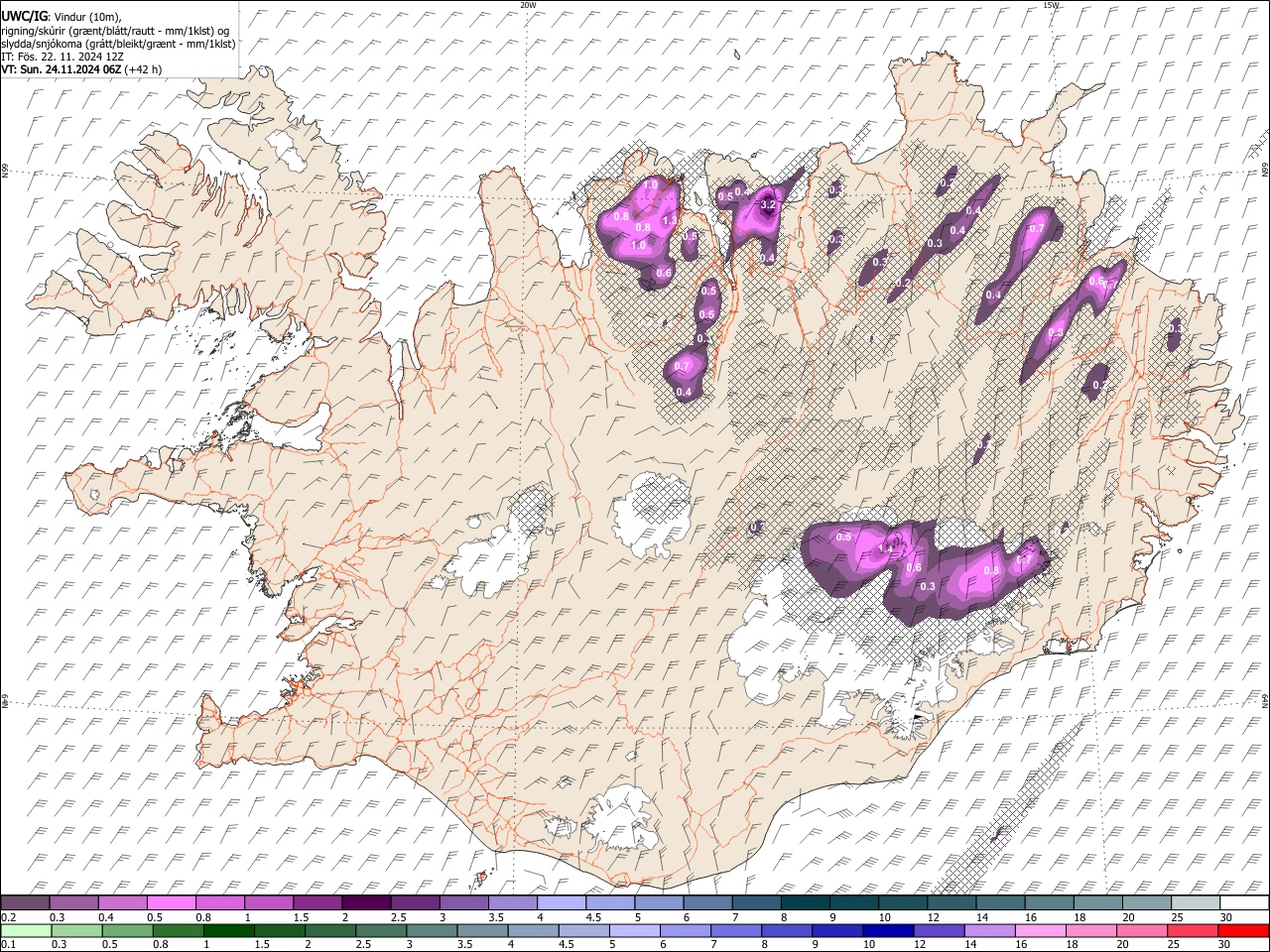Click the '(+42 h)' forecast offset
The width and height of the screenshot is (1270, 952).
point(144,69)
